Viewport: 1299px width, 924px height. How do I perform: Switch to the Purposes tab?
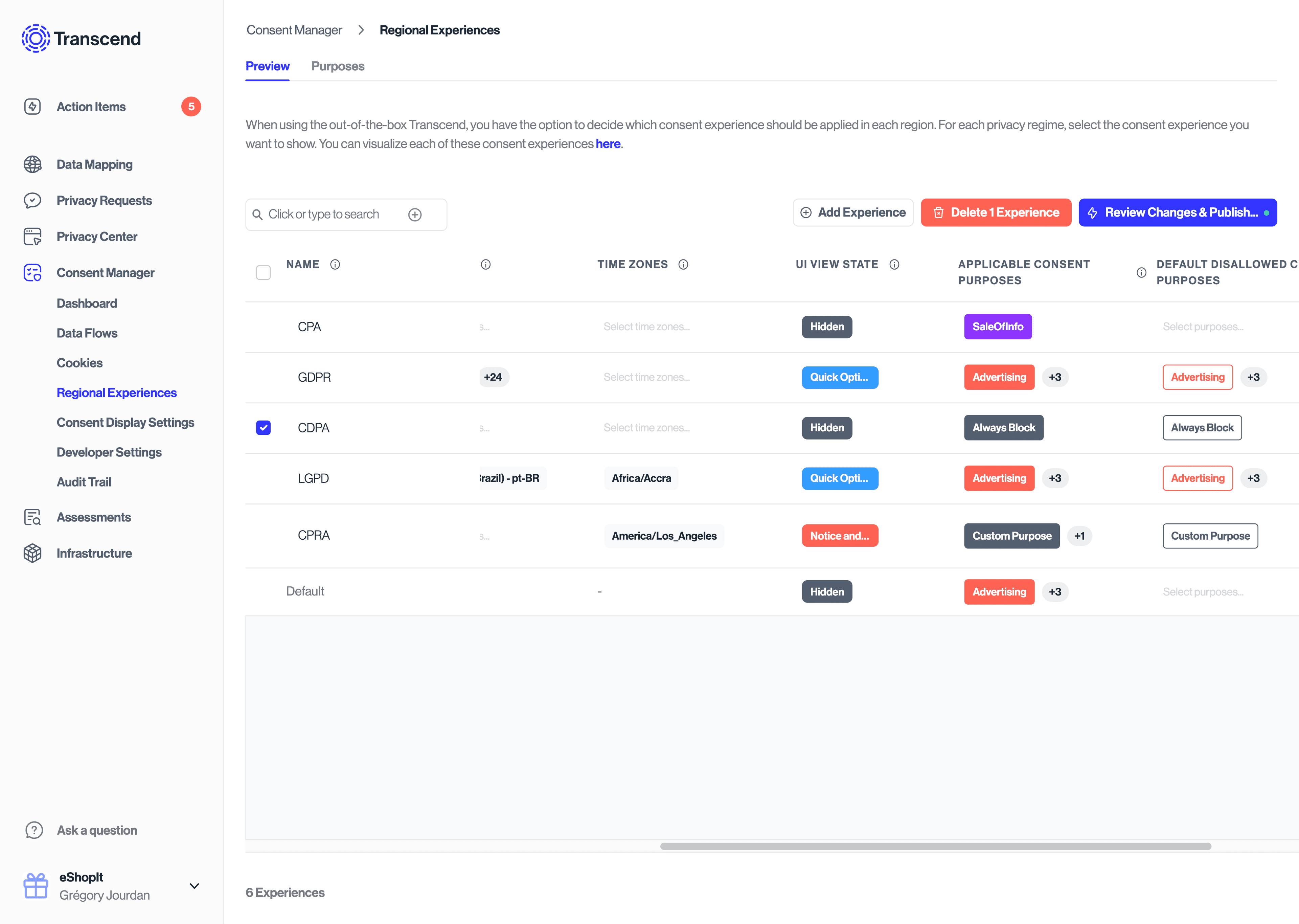[337, 66]
